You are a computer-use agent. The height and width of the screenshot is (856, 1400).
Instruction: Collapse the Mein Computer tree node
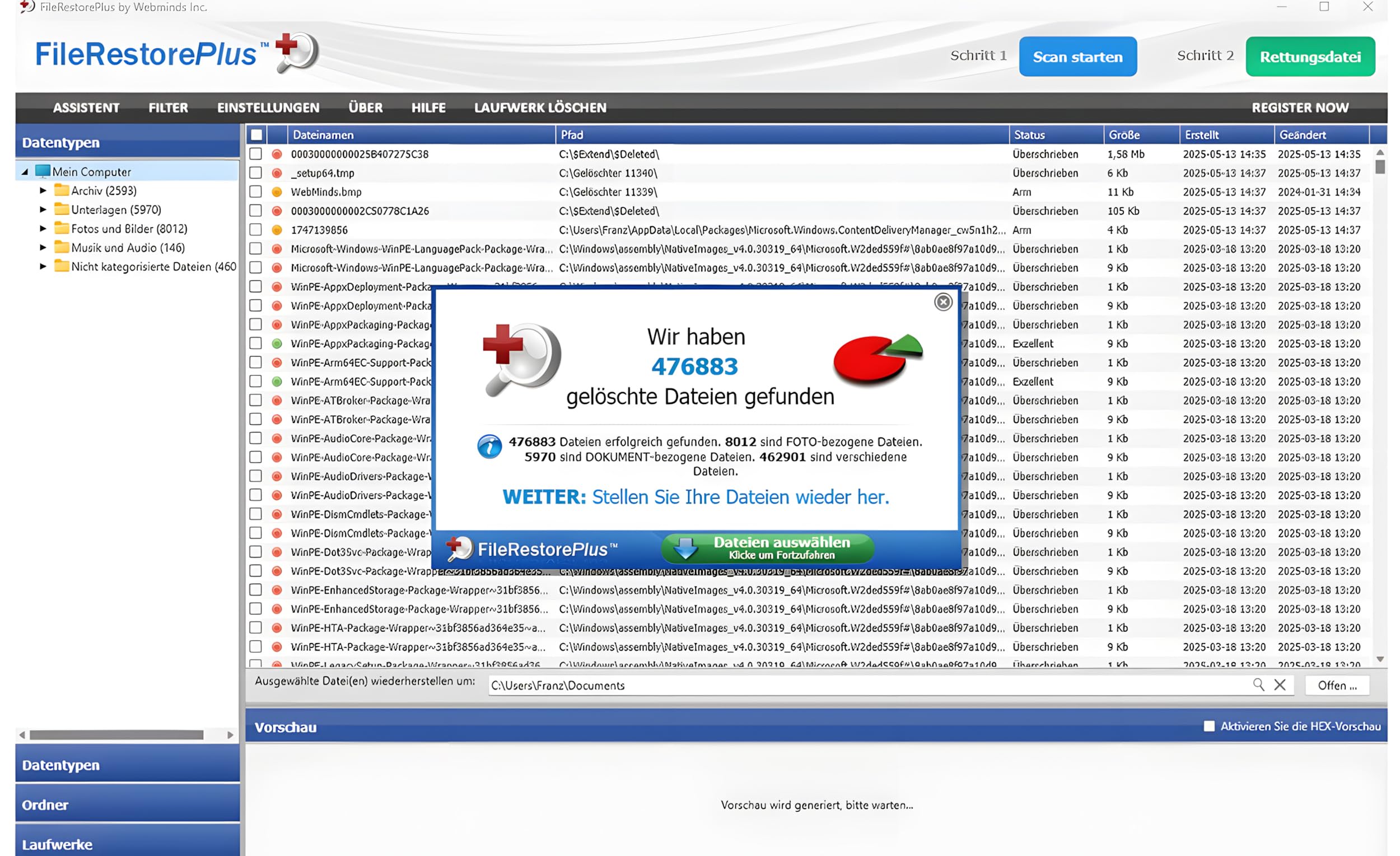[x=25, y=171]
